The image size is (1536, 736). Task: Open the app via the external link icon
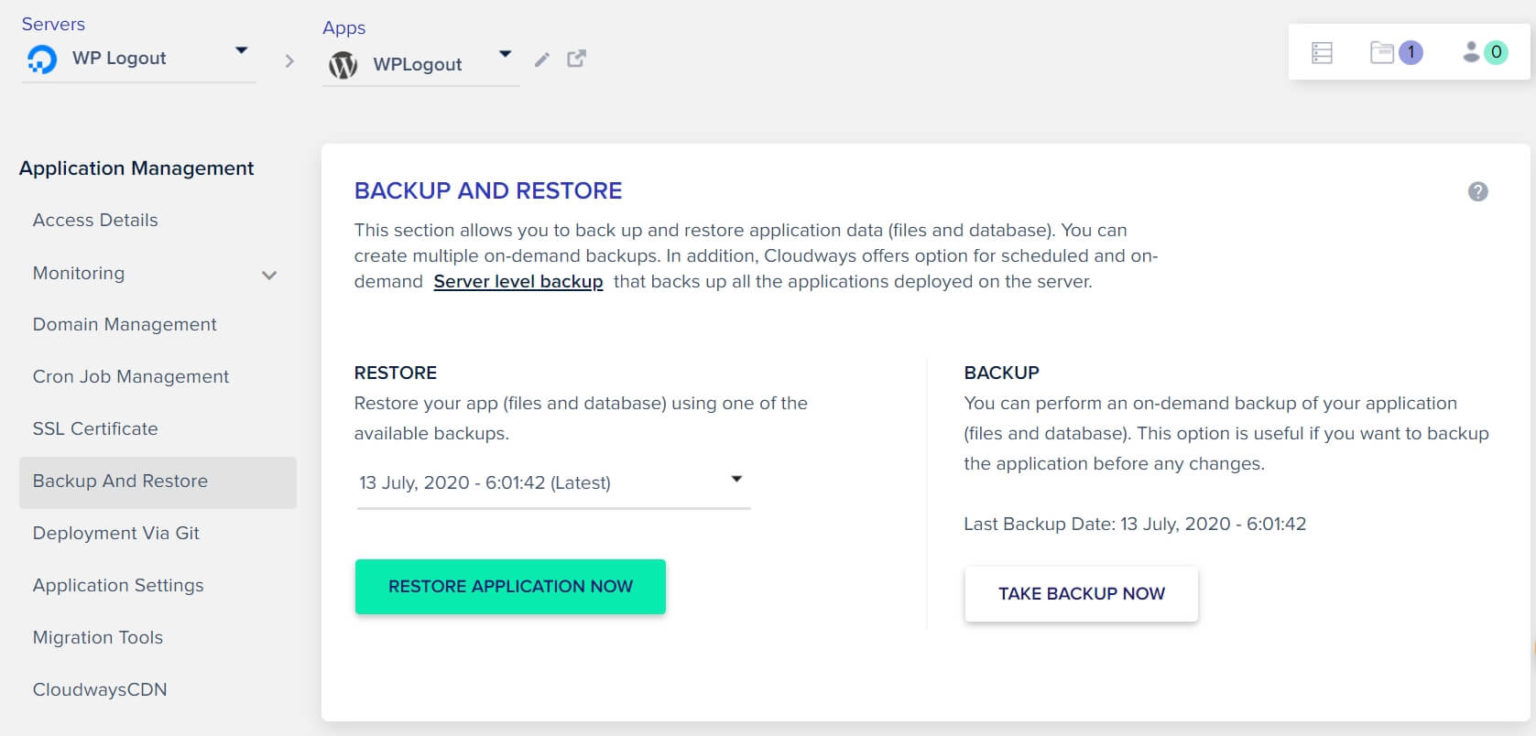[575, 60]
